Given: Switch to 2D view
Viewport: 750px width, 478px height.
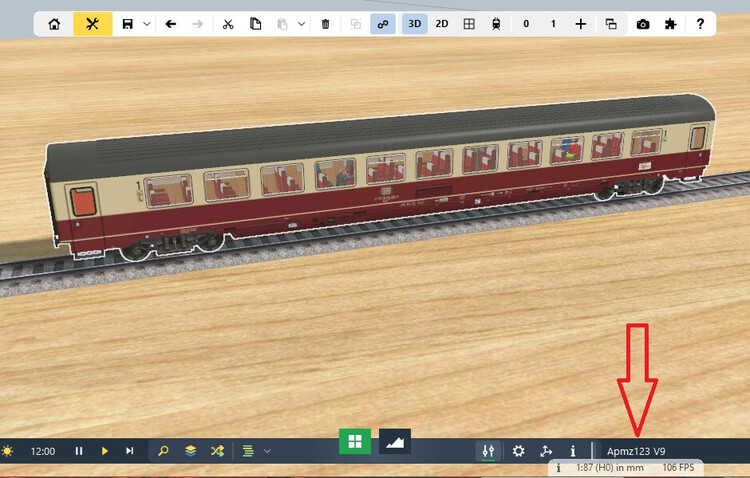Looking at the screenshot, I should pyautogui.click(x=441, y=24).
